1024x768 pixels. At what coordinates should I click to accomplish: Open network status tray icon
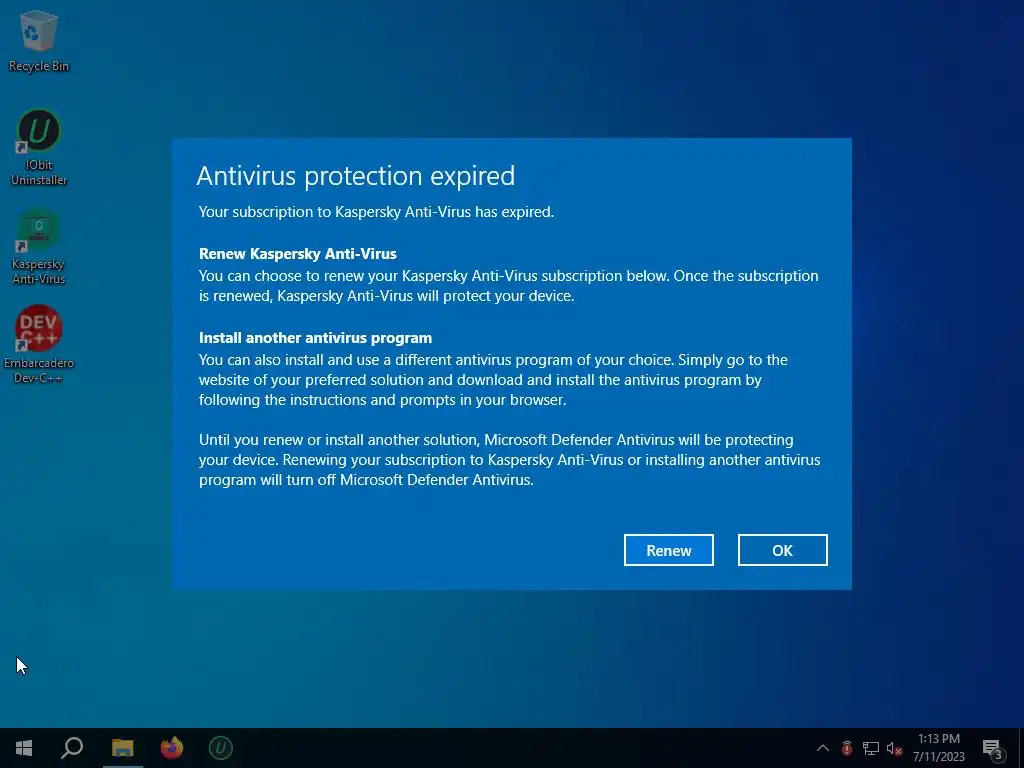pyautogui.click(x=871, y=748)
